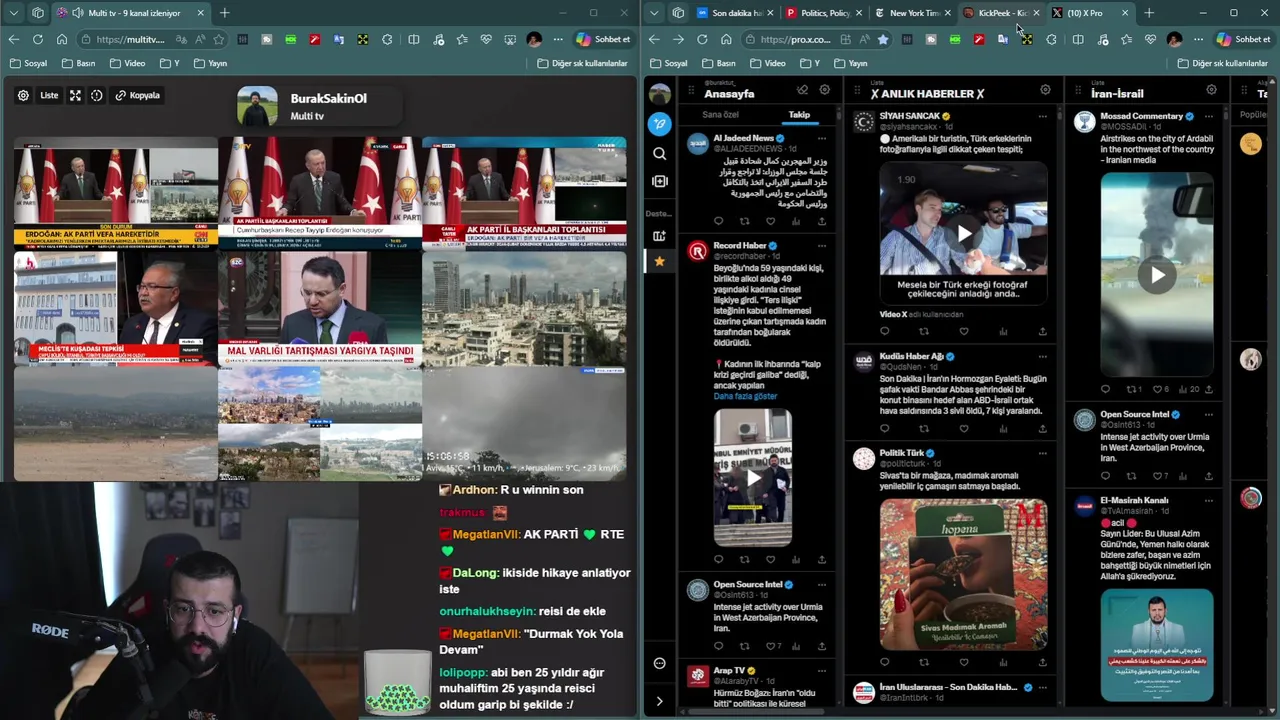Click Daha fazla göster link
Screen dimensions: 1280x720
745,396
